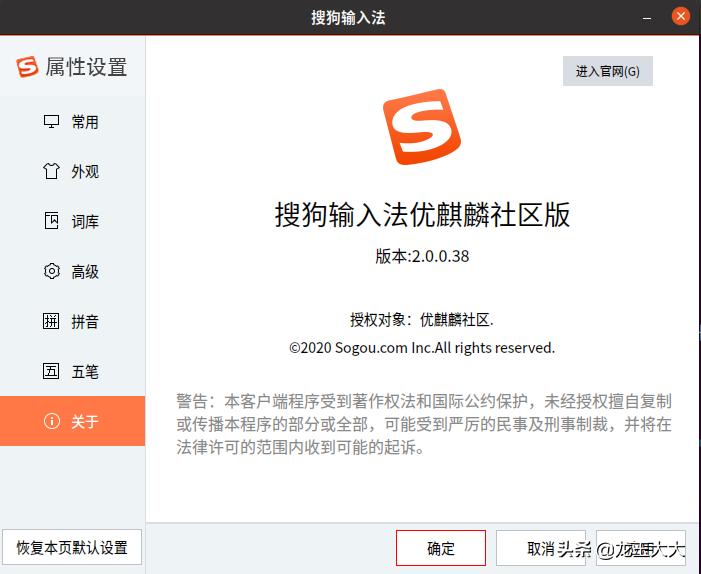The width and height of the screenshot is (701, 574).
Task: Click the title 搜狗输入法优麒麟社区版
Action: 422,215
